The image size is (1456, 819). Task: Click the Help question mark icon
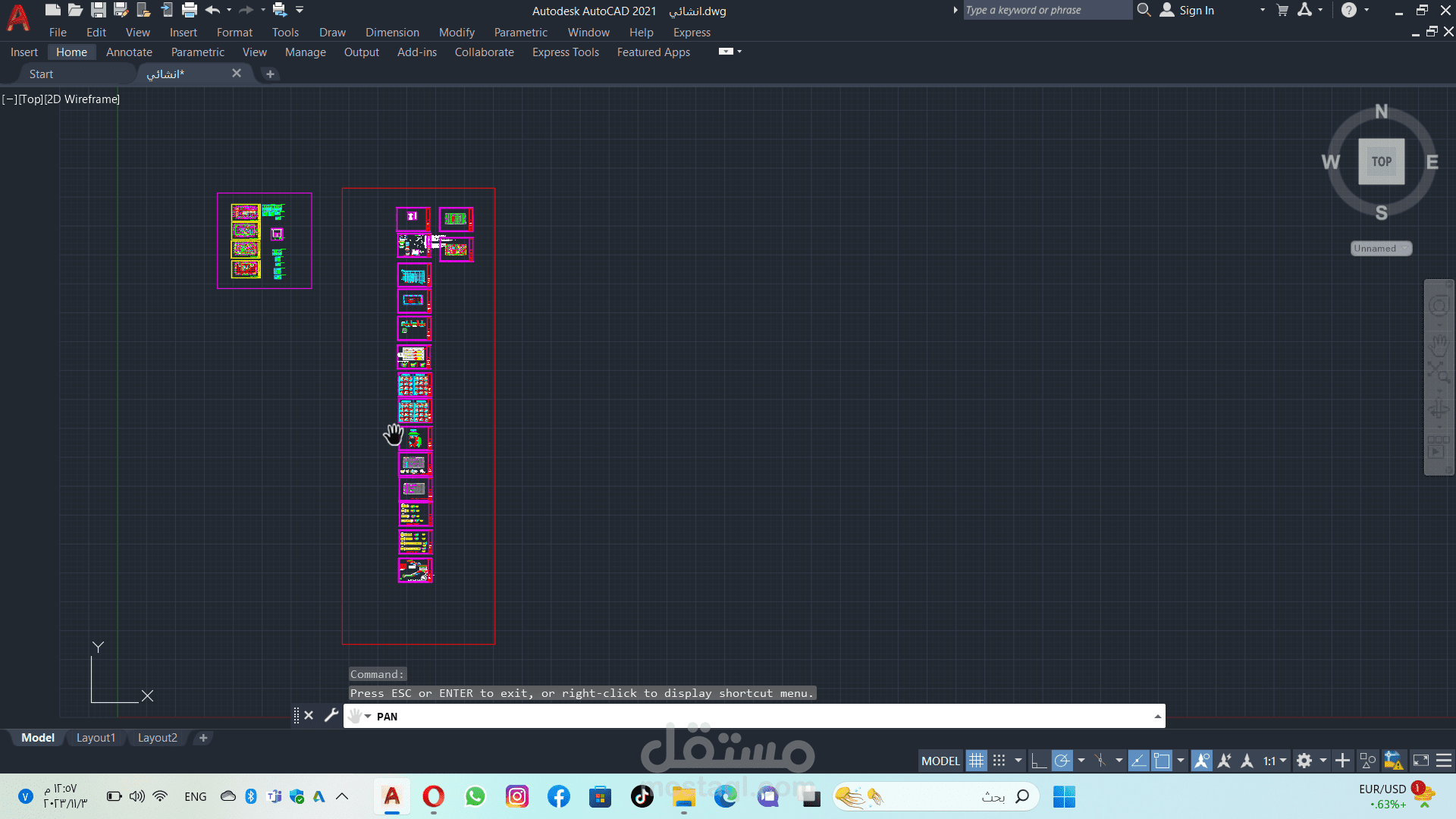click(1348, 10)
